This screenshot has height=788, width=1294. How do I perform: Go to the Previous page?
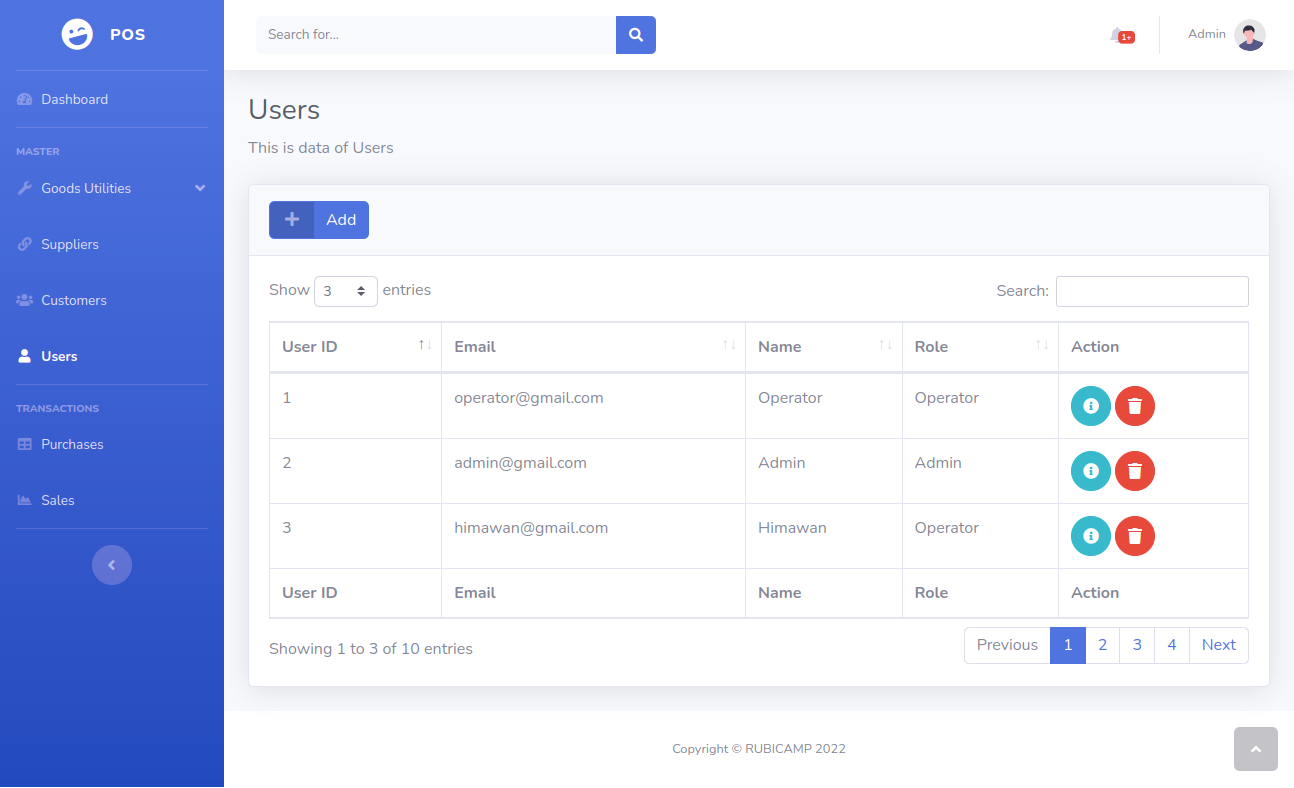click(1007, 645)
